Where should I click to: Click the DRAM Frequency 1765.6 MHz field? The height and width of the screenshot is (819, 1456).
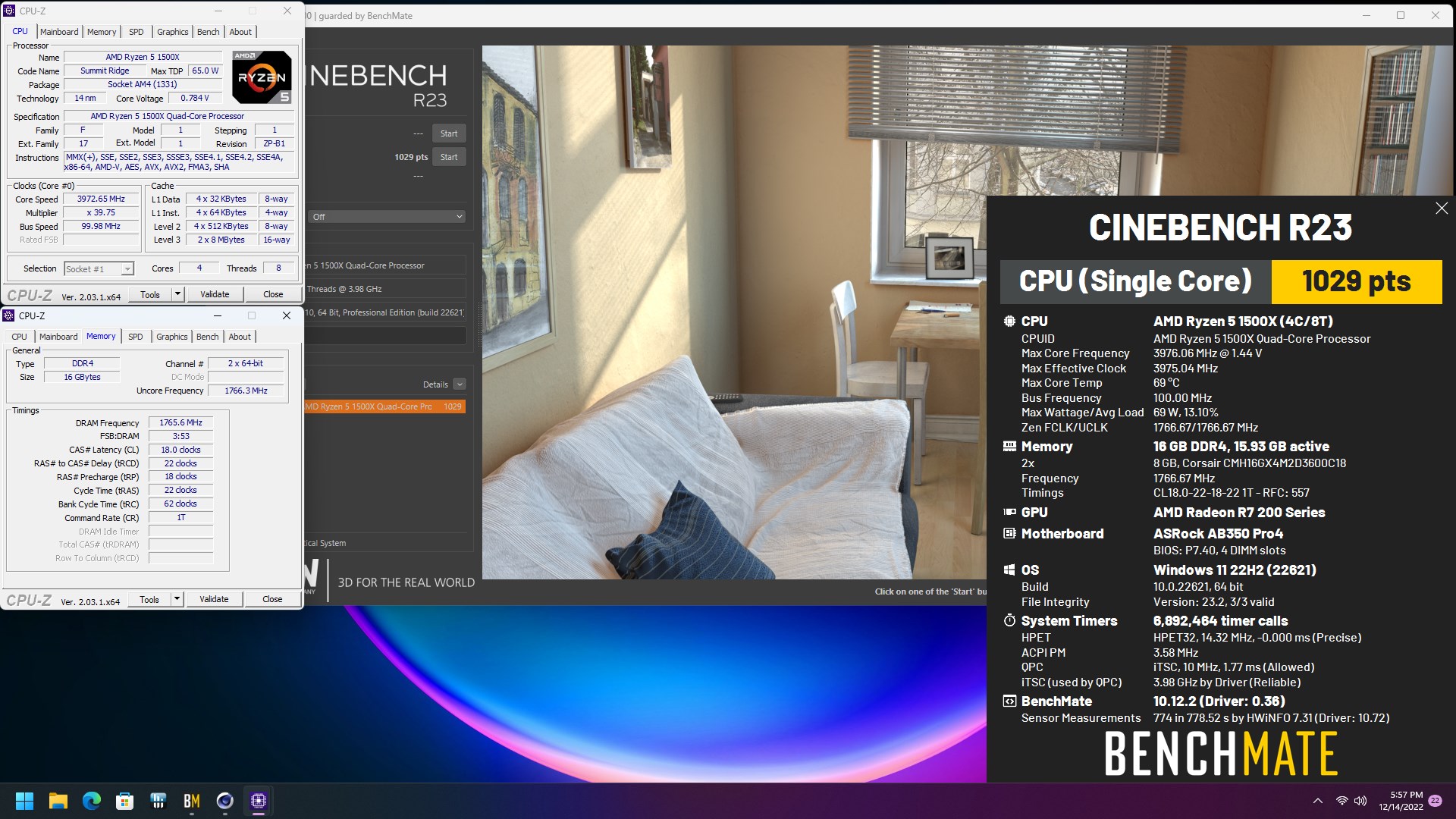(x=180, y=423)
